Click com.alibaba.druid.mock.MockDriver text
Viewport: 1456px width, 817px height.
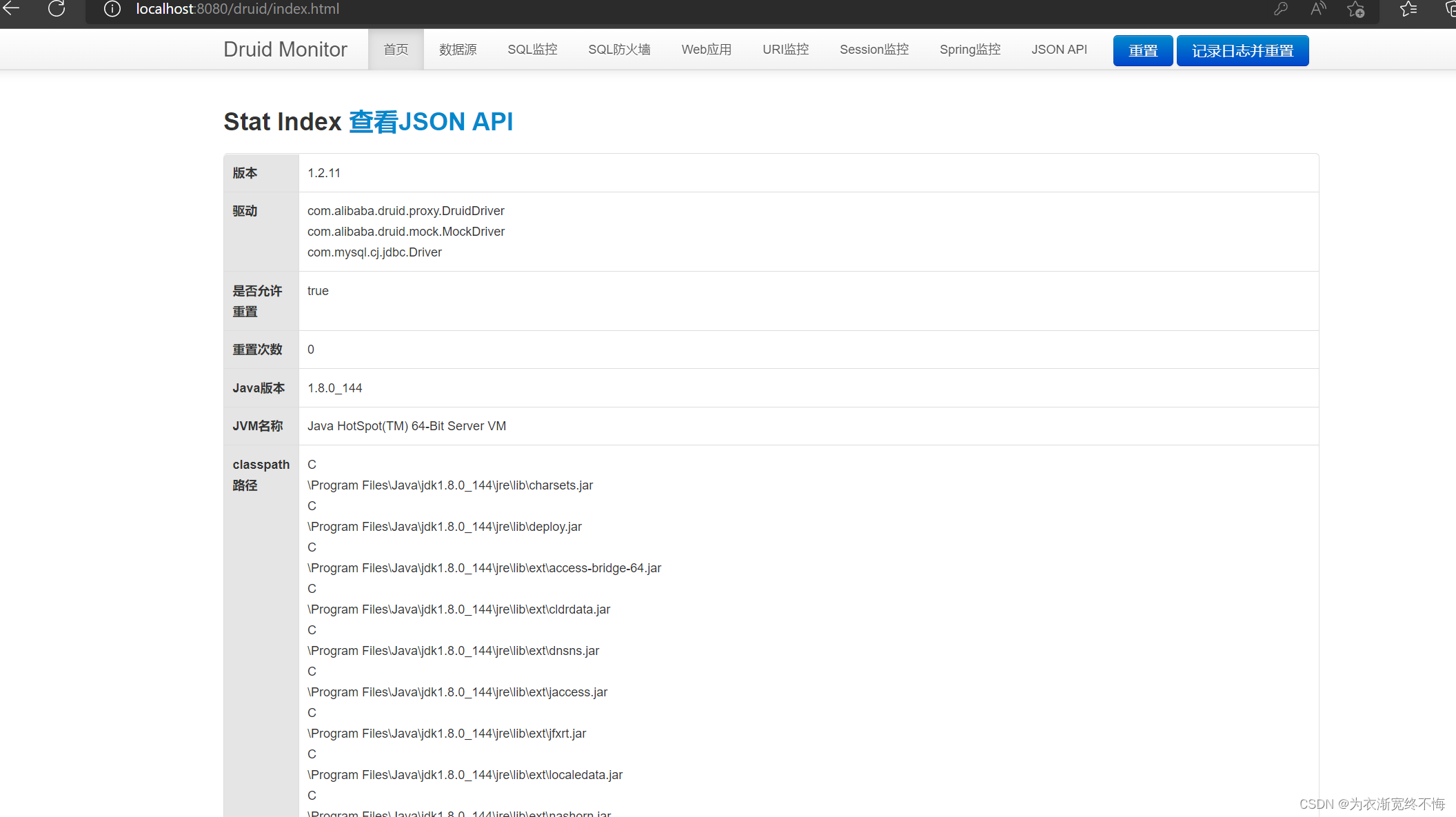tap(405, 232)
